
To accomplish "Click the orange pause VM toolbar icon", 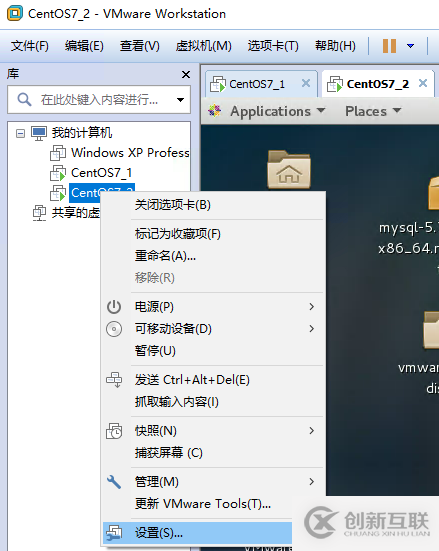I will pyautogui.click(x=389, y=46).
